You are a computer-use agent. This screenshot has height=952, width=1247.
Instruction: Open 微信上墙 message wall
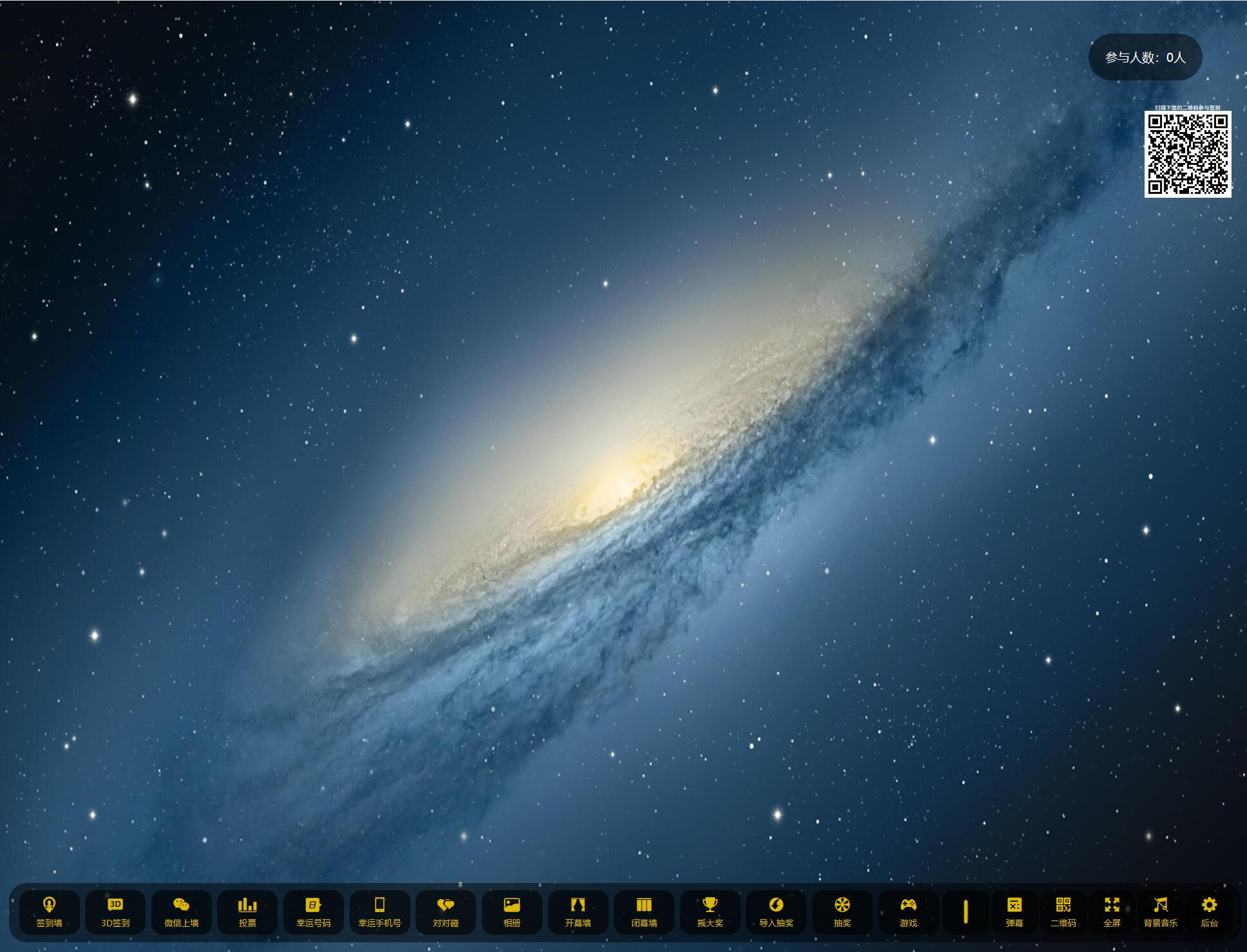coord(182,912)
